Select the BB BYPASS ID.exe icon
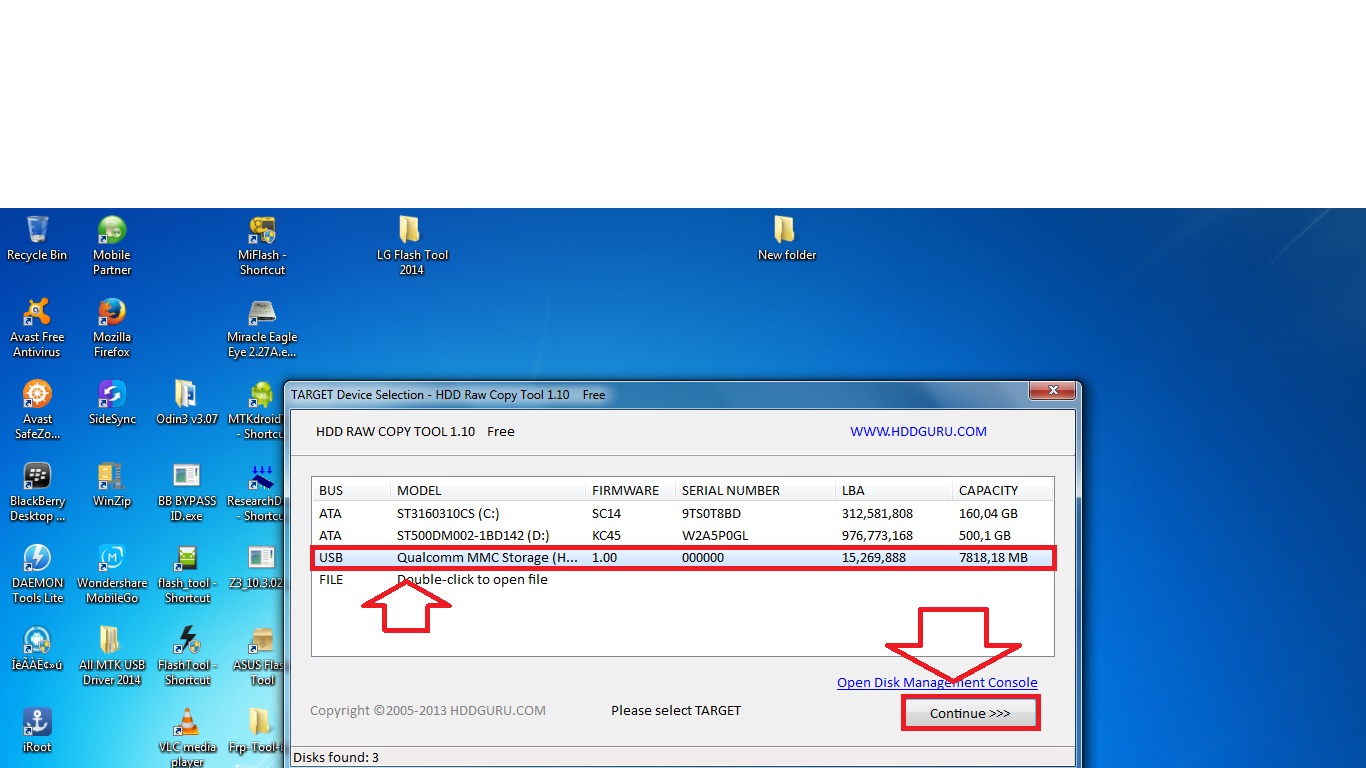Image resolution: width=1366 pixels, height=768 pixels. point(187,492)
